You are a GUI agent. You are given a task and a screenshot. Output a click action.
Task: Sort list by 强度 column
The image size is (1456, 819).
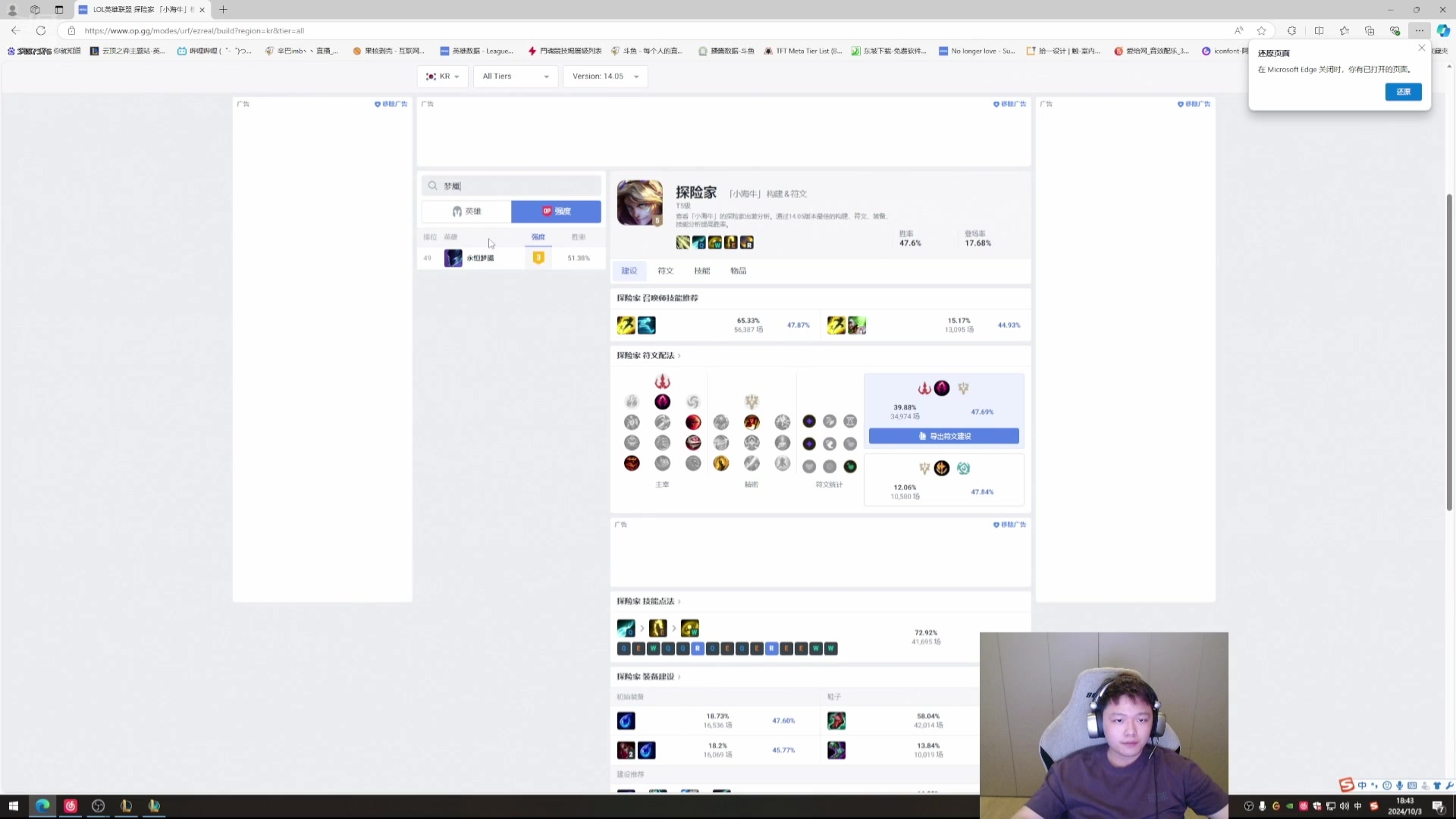538,237
